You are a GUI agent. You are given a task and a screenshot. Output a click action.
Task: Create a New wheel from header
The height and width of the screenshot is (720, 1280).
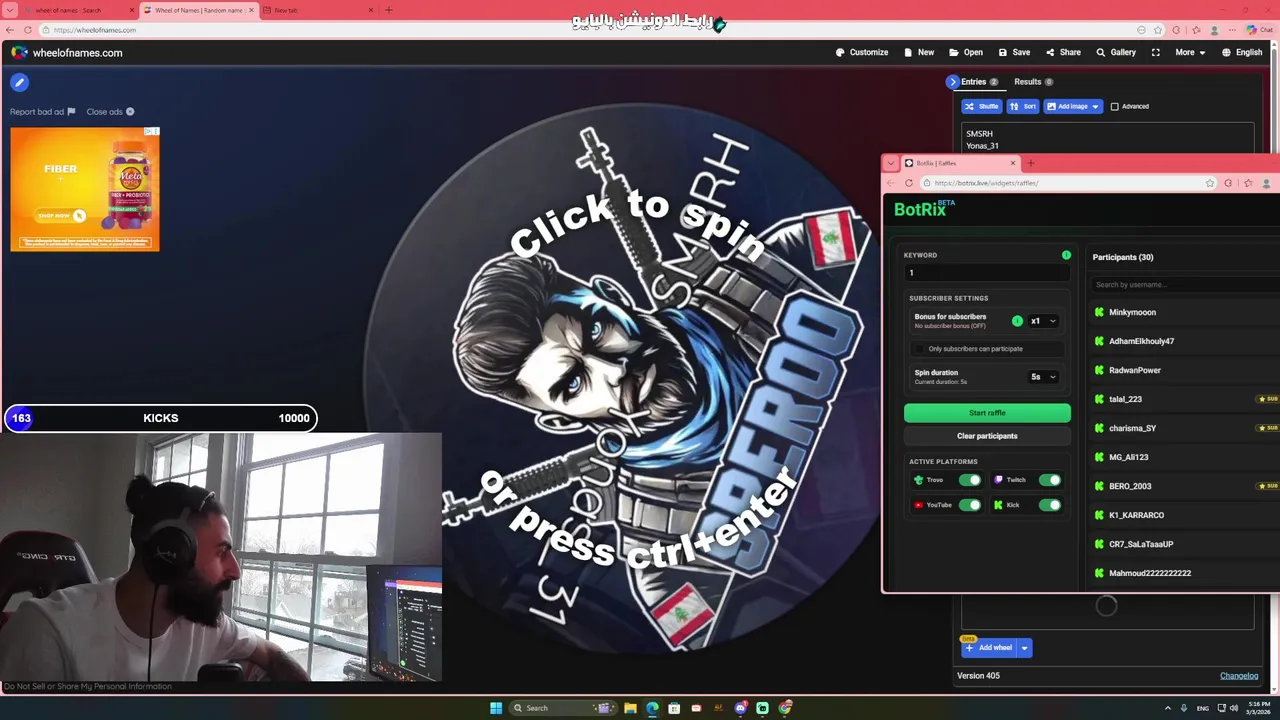pyautogui.click(x=919, y=52)
